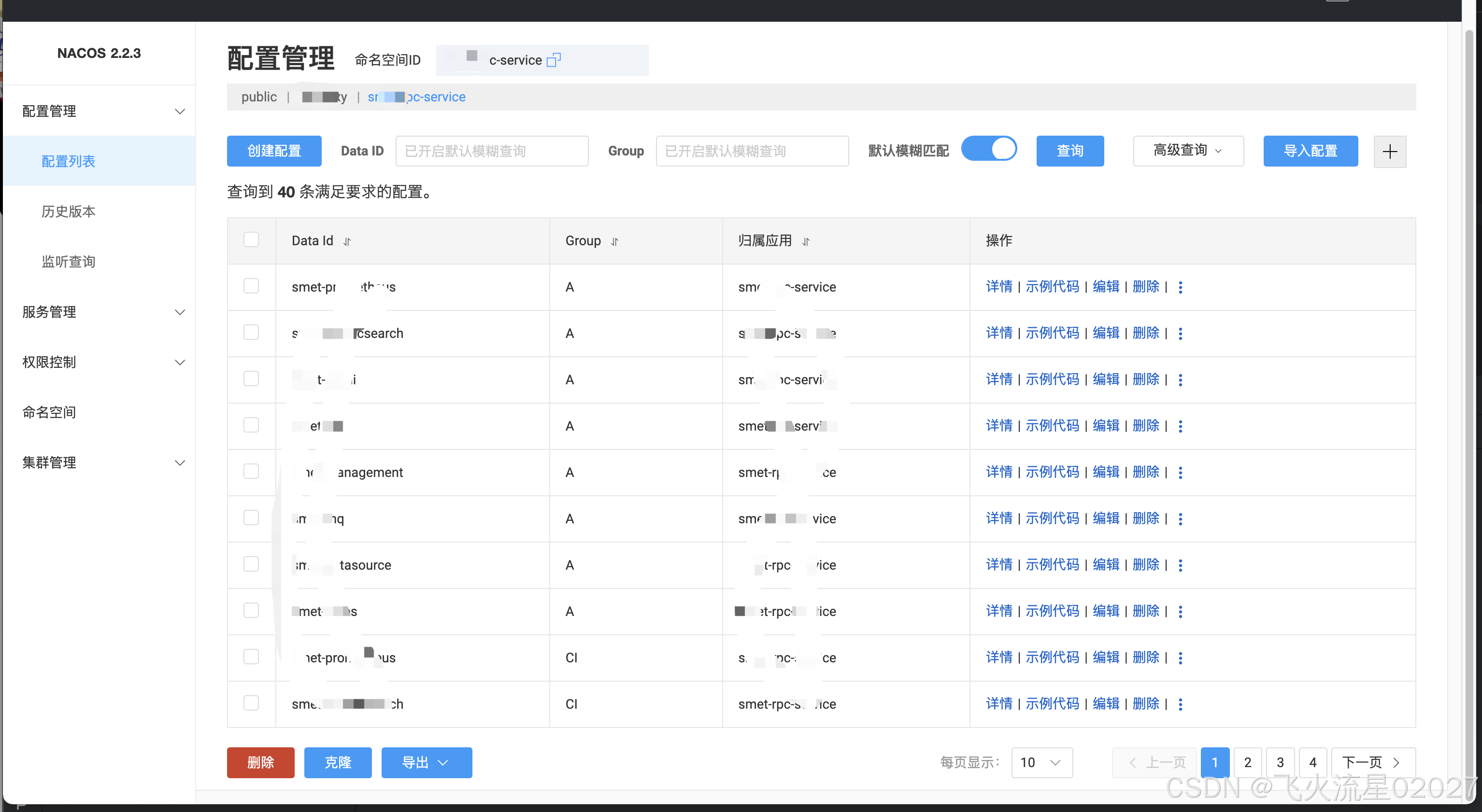The height and width of the screenshot is (812, 1482).
Task: Open 命名空间 in the sidebar
Action: (x=49, y=412)
